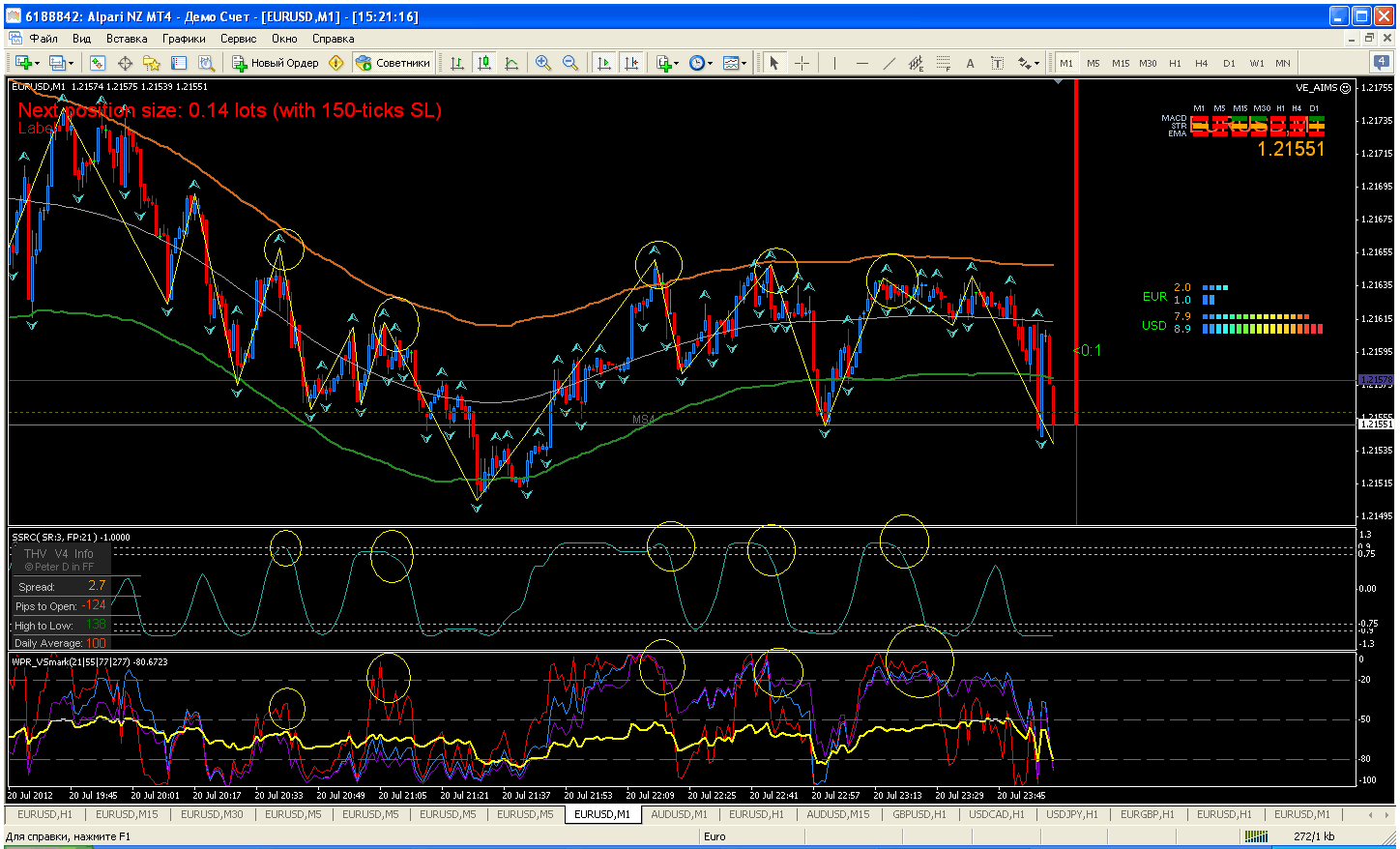Select the M15 timeframe button
1400x849 pixels.
[x=1121, y=63]
